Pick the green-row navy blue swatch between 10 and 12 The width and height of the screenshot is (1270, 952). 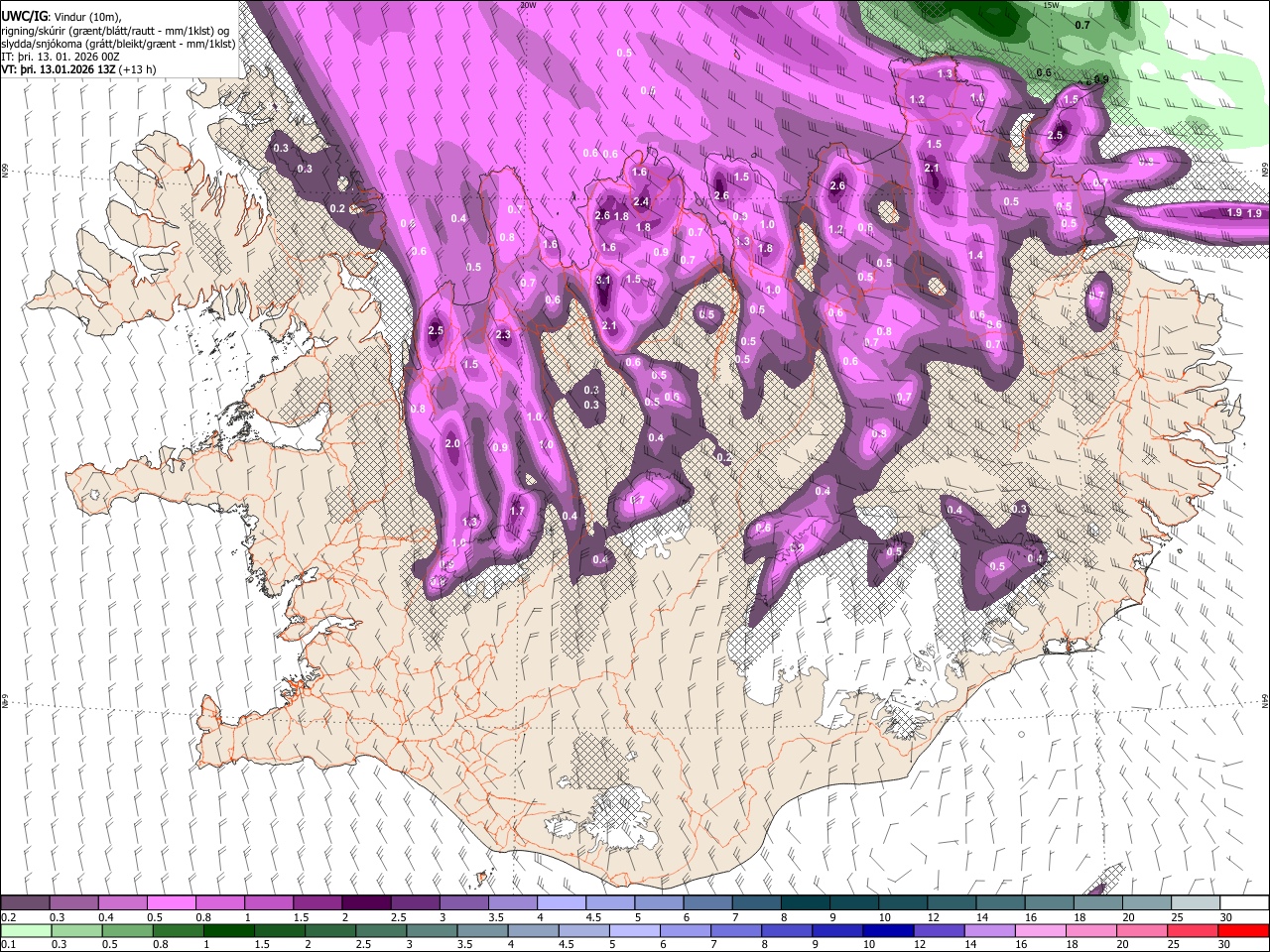(886, 931)
